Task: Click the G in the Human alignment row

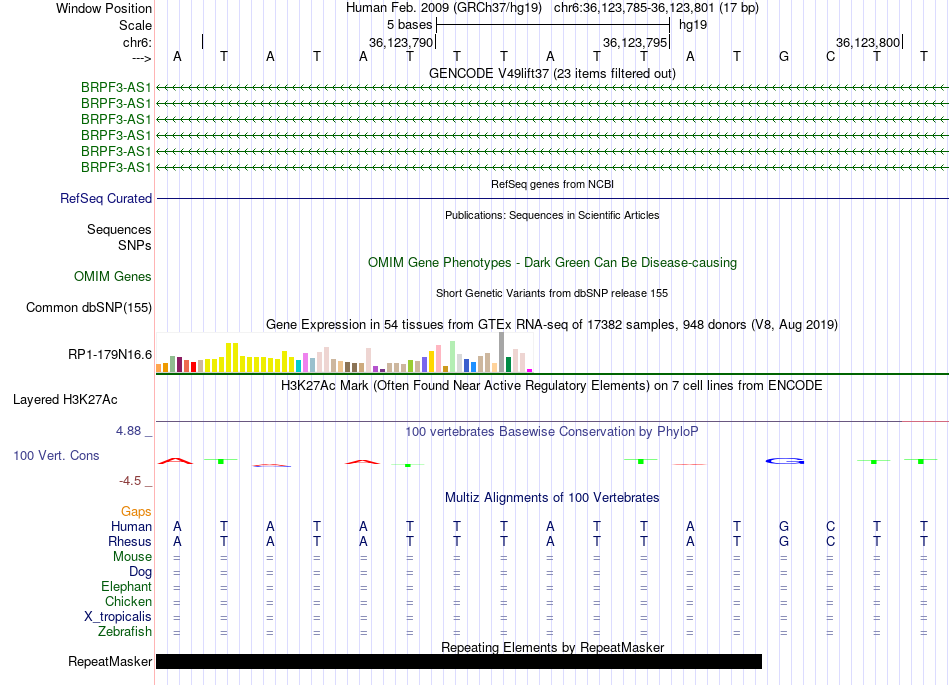Action: tap(784, 526)
